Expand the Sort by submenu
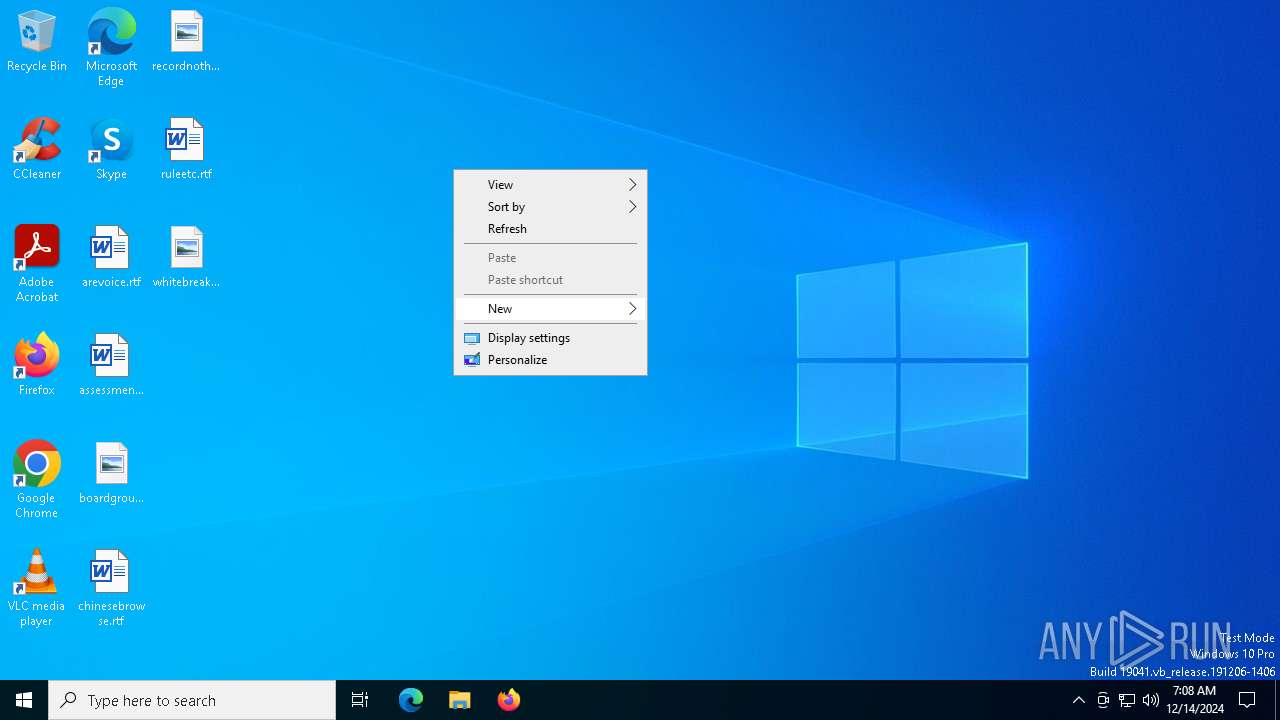 [550, 207]
